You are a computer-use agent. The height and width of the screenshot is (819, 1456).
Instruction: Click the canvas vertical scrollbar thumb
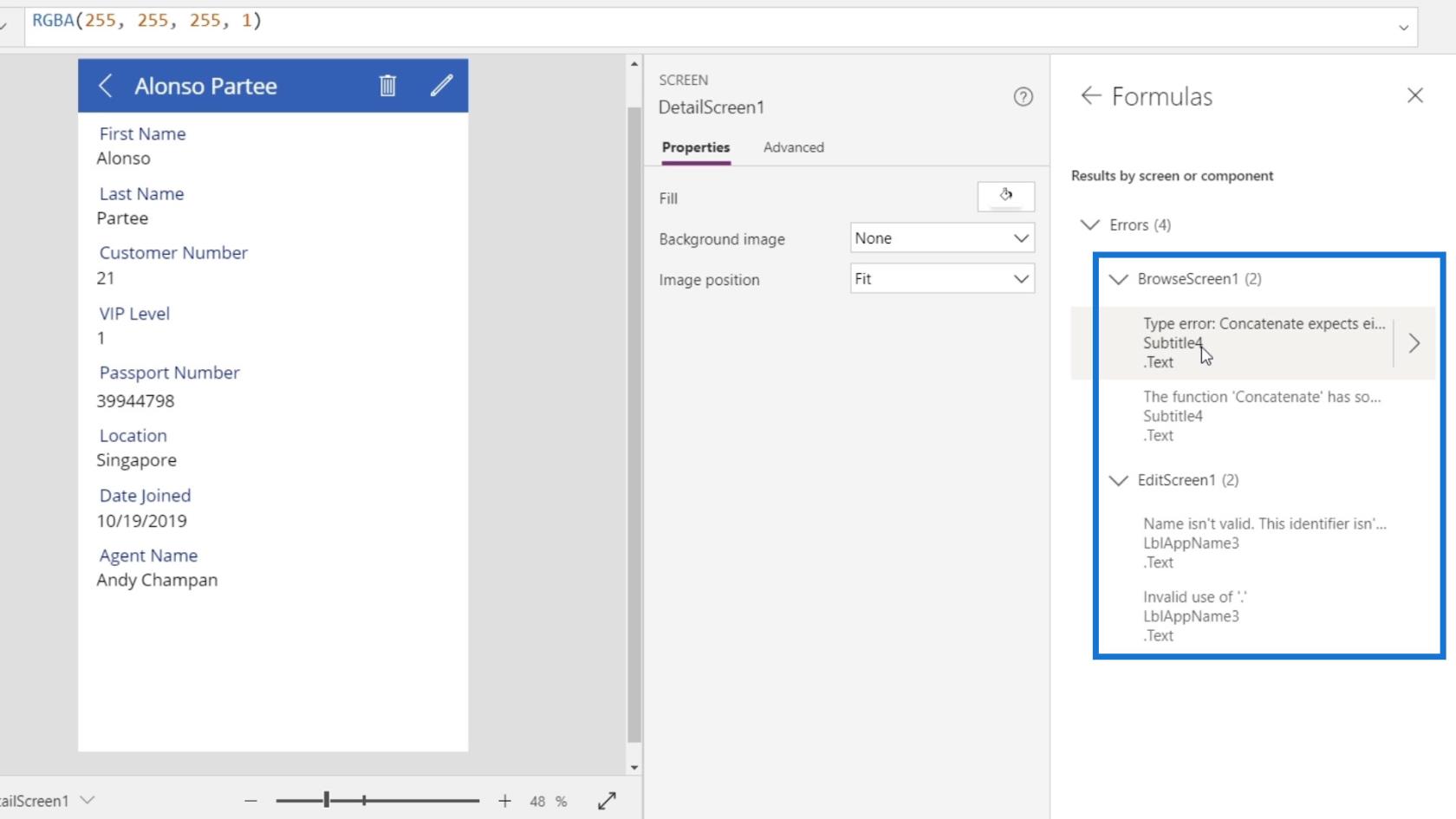pos(634,425)
